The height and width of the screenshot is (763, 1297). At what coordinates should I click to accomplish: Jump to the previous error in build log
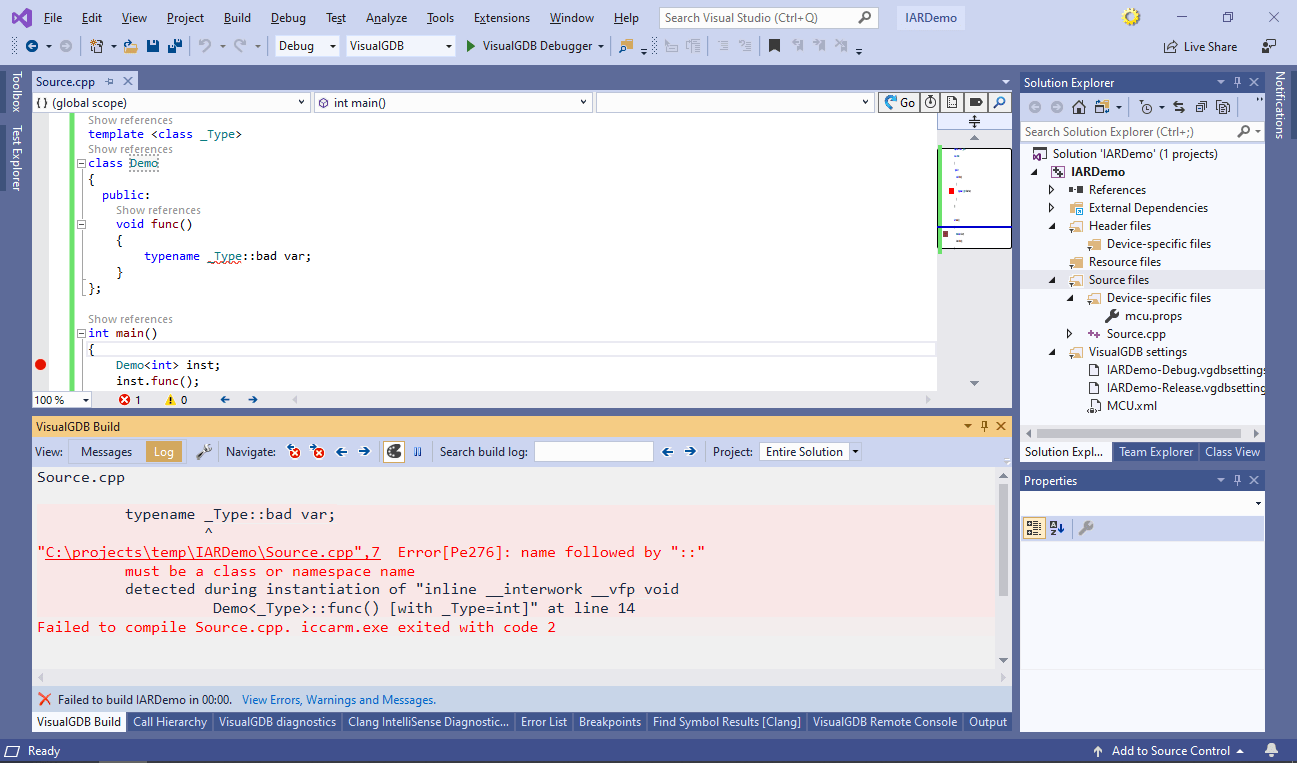pyautogui.click(x=294, y=452)
